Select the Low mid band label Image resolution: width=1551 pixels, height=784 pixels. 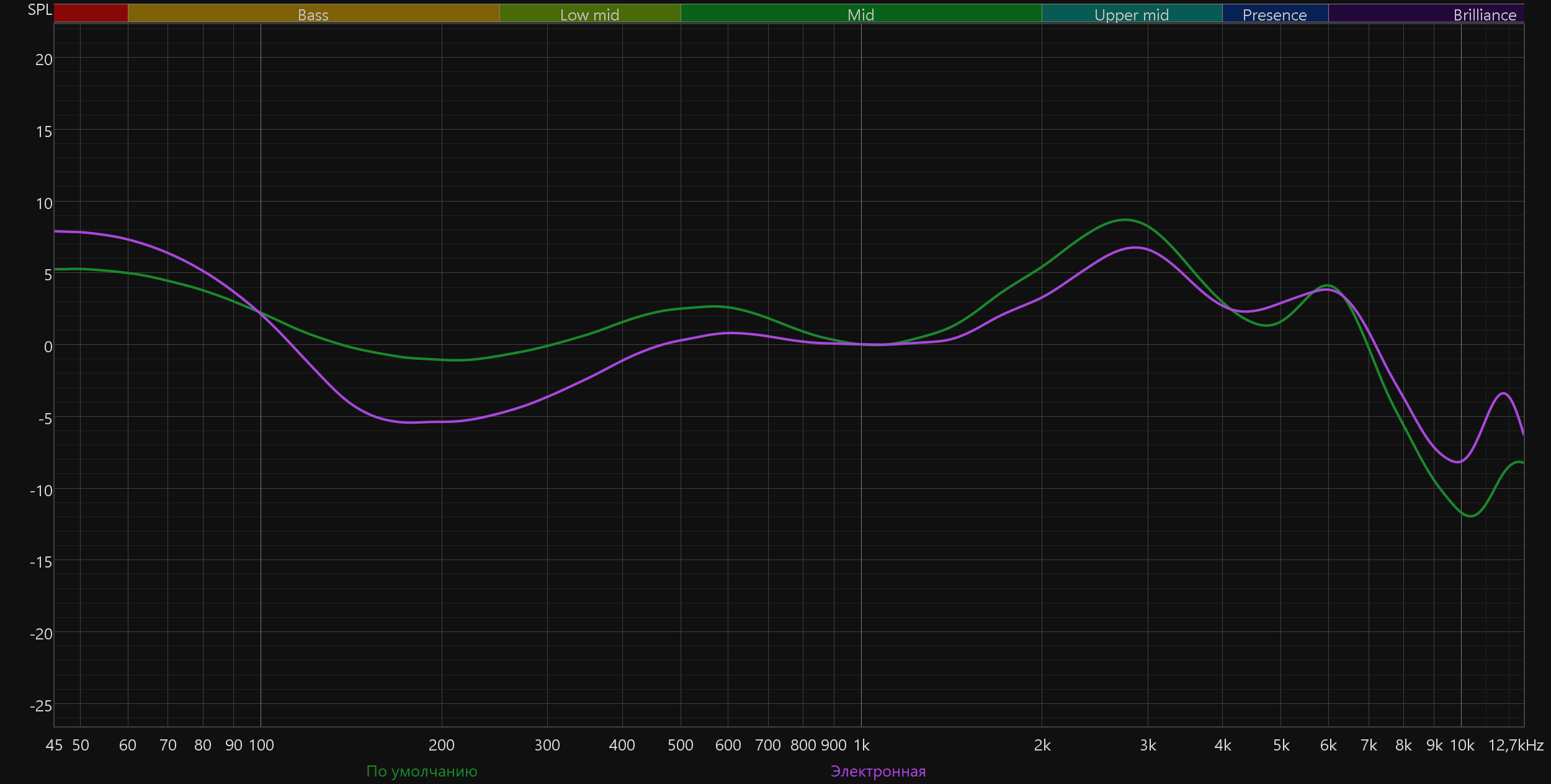pyautogui.click(x=589, y=15)
